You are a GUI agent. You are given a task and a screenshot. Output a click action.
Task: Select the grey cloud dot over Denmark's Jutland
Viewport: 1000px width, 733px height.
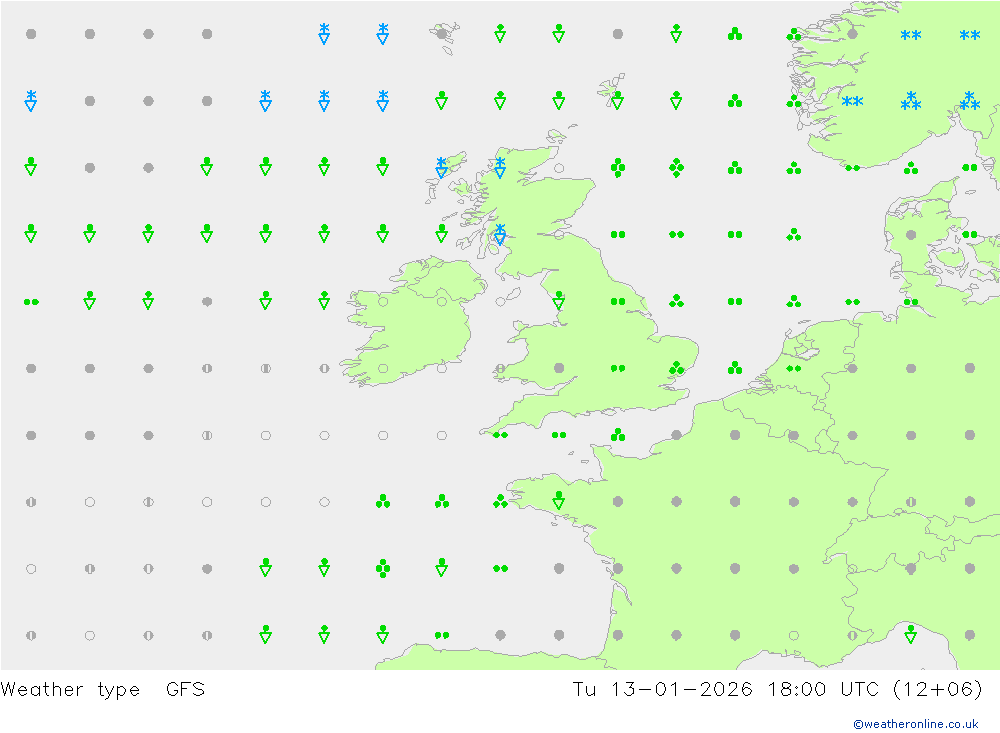[x=910, y=235]
